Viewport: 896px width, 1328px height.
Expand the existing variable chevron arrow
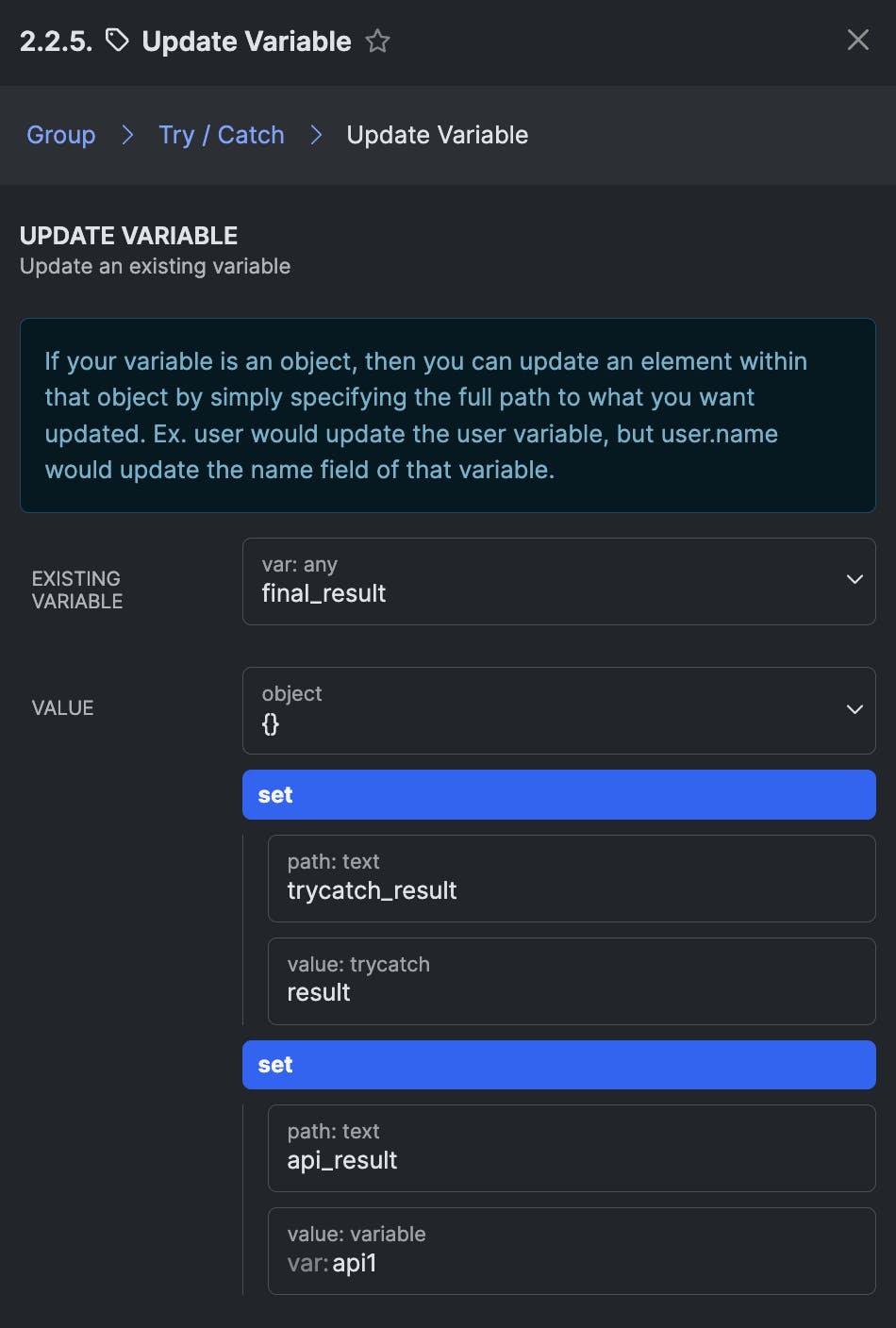[855, 579]
